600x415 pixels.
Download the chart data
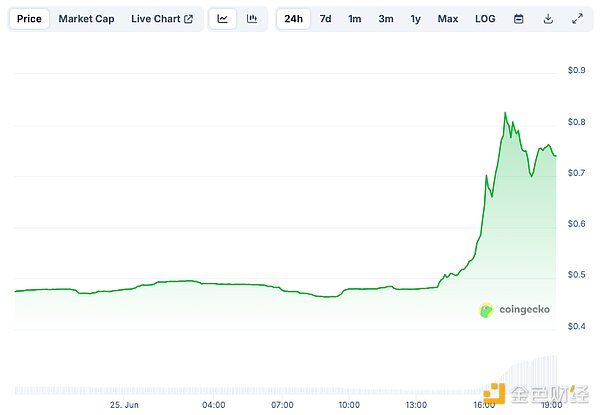point(548,19)
